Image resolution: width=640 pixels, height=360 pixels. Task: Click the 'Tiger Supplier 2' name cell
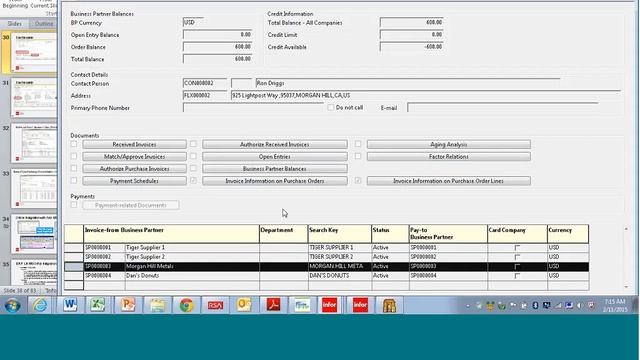(x=192, y=257)
